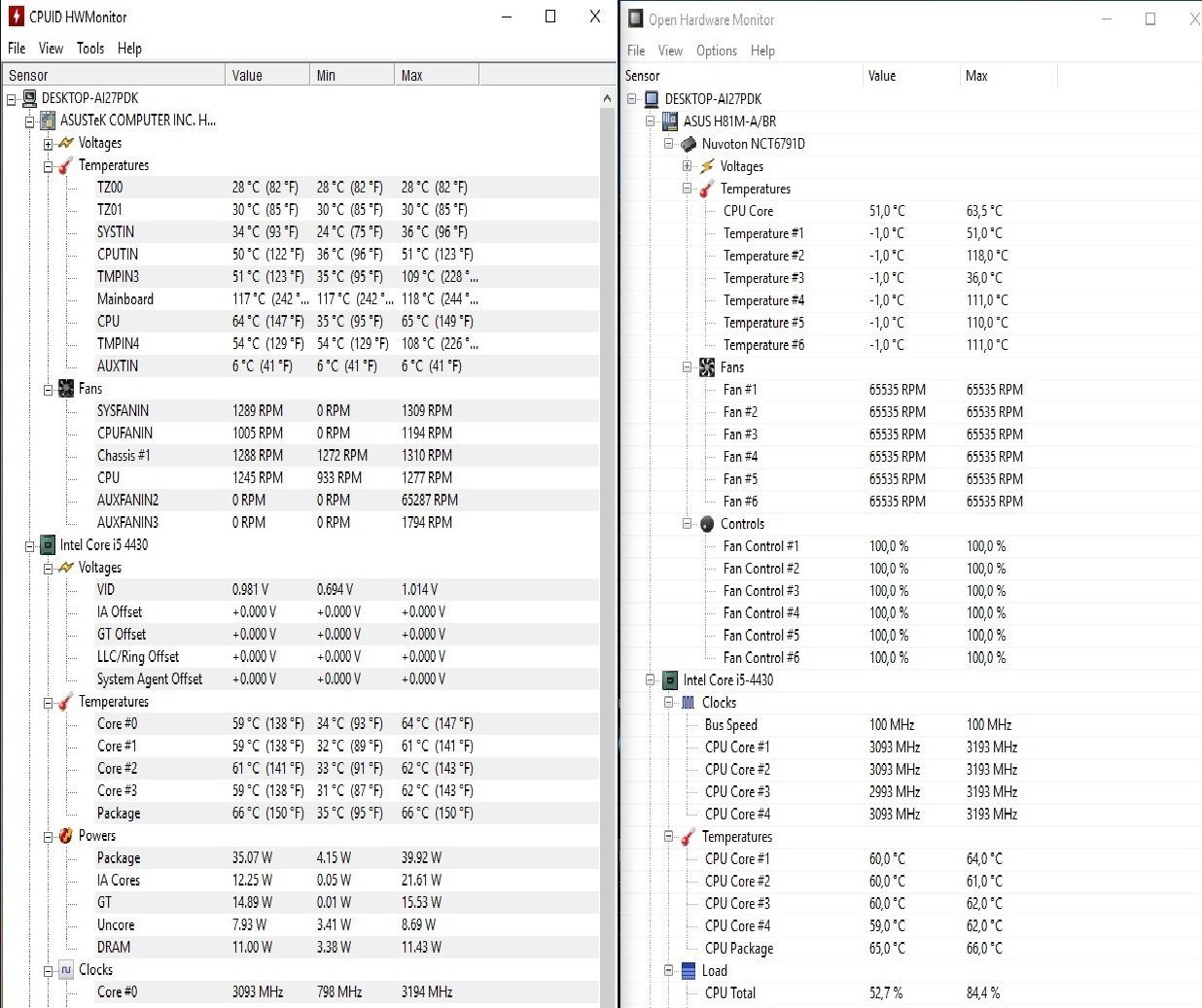
Task: Click the ASUS H81M-A/BR mainboard icon
Action: click(670, 122)
